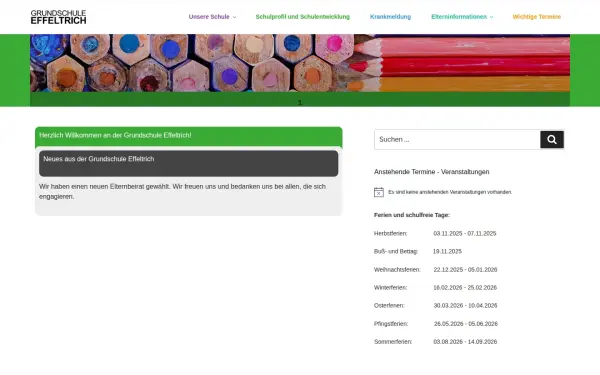The width and height of the screenshot is (600, 375).
Task: Click Neues aus der Grundschule Effeltrich heading
Action: pyautogui.click(x=189, y=163)
